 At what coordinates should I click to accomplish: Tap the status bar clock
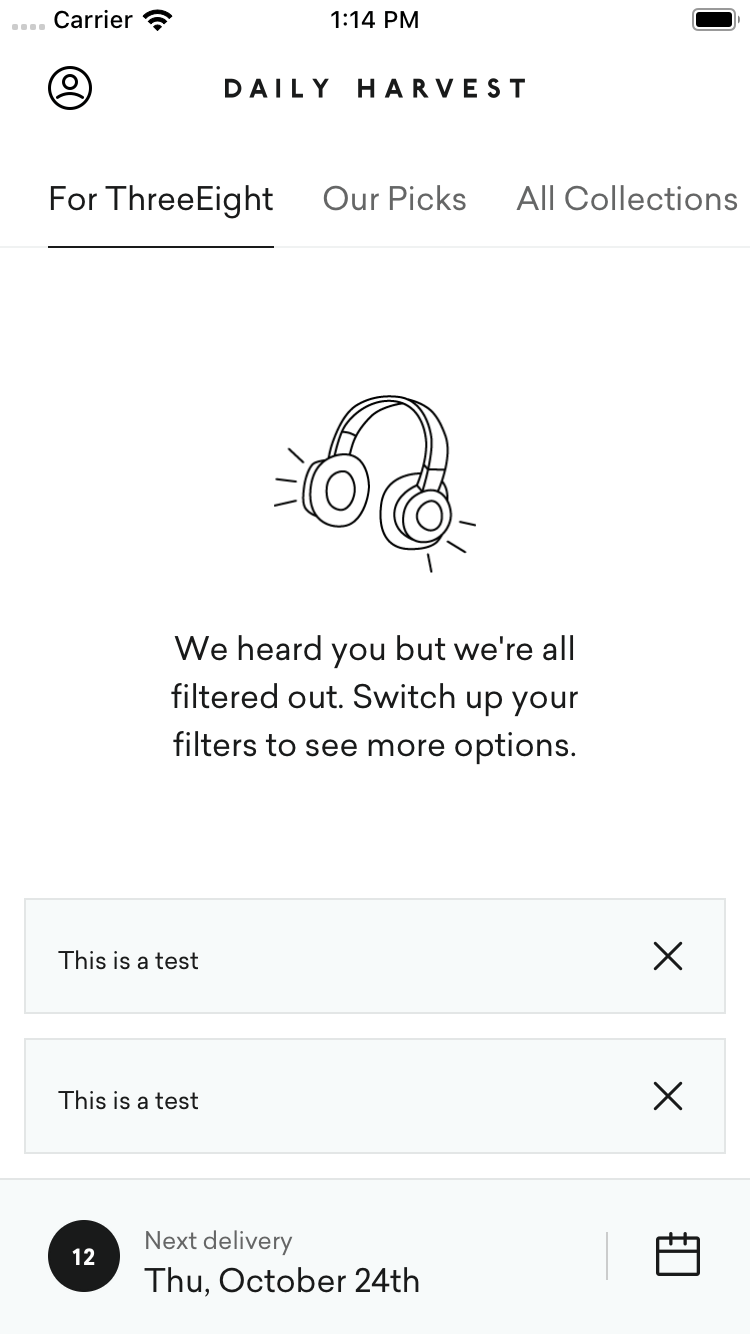[375, 20]
